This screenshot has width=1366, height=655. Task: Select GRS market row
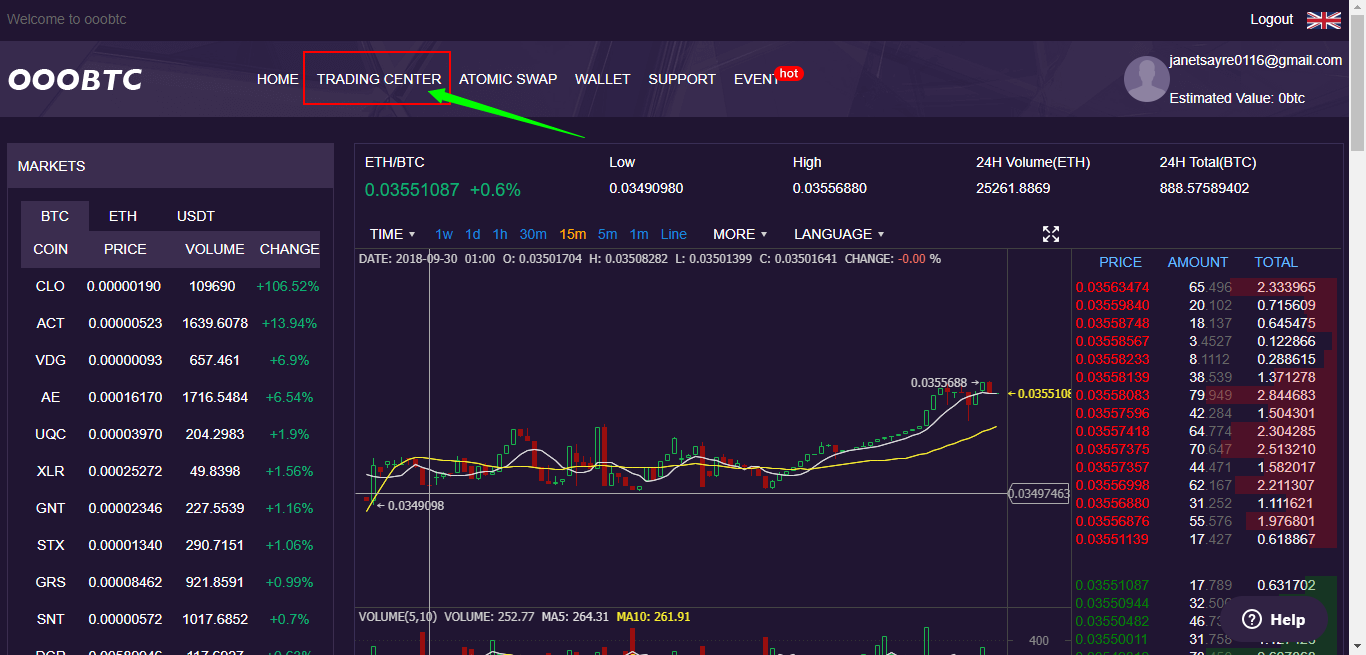171,582
